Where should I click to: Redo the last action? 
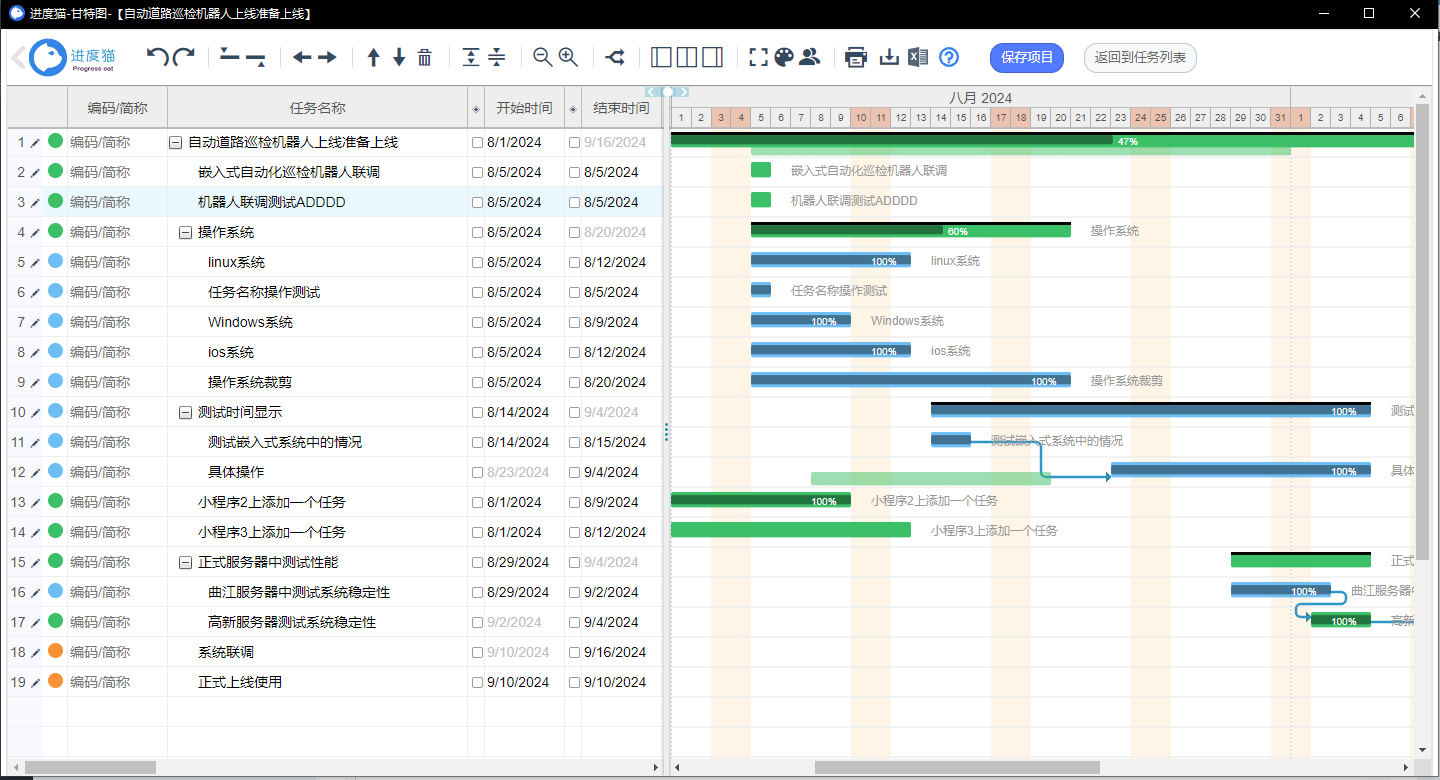[183, 57]
